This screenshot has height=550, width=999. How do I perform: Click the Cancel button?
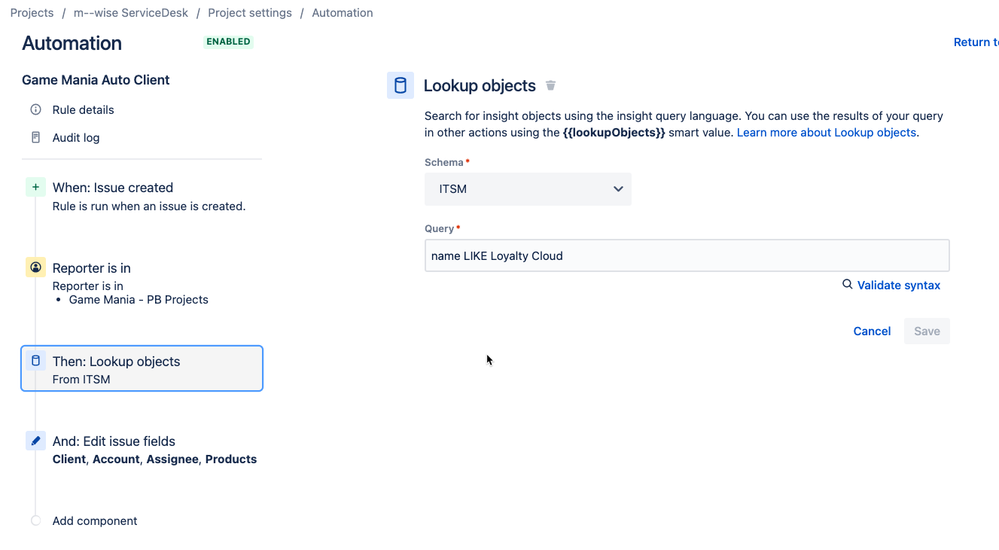tap(872, 331)
